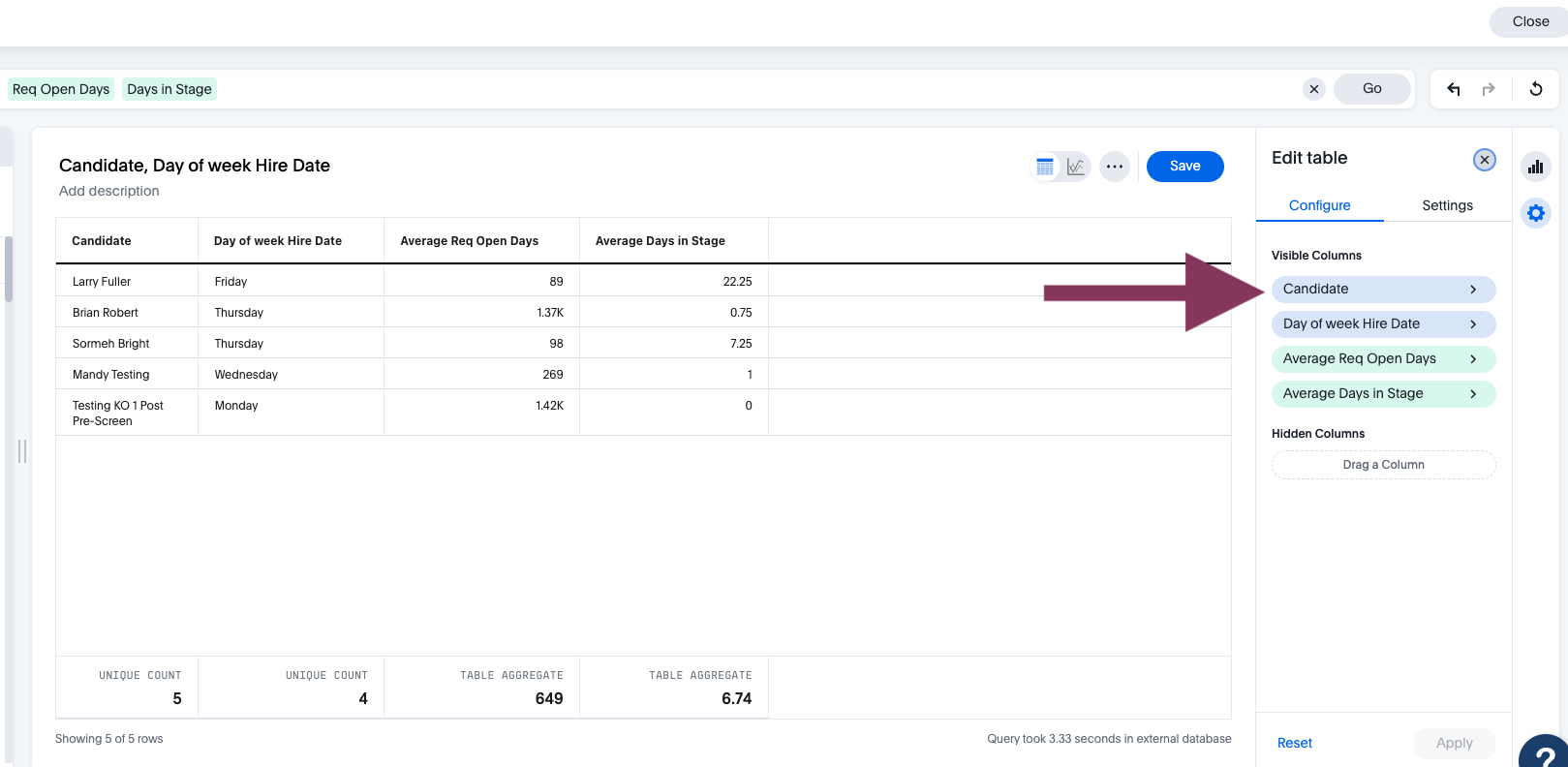
Task: Click the Average Days in Stage column header
Action: [674, 241]
